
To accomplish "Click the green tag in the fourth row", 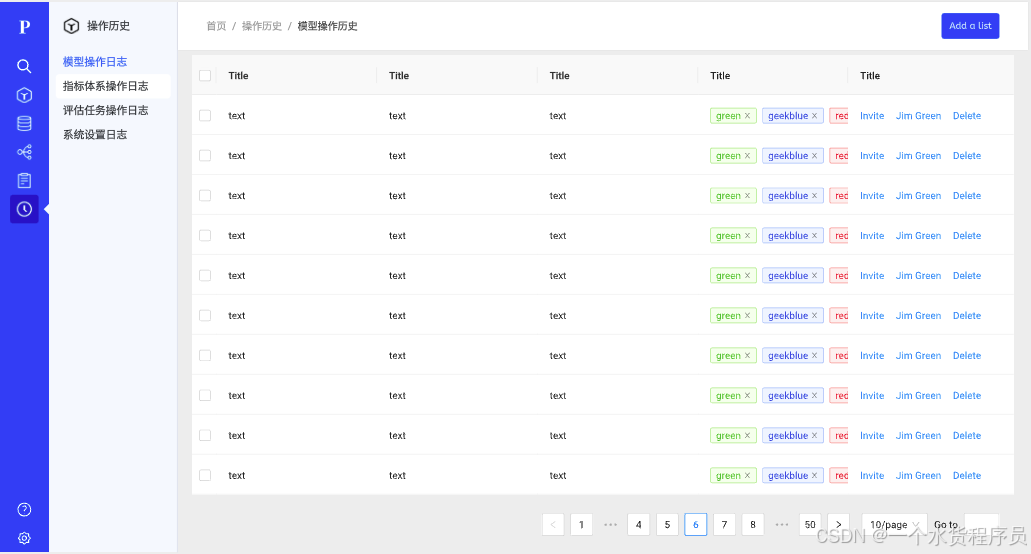I will 733,236.
